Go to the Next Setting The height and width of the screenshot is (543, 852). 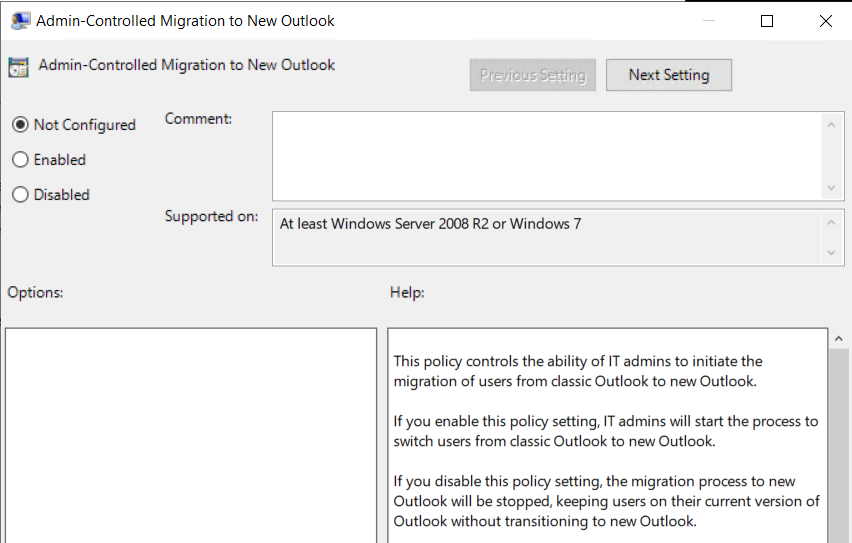point(669,75)
